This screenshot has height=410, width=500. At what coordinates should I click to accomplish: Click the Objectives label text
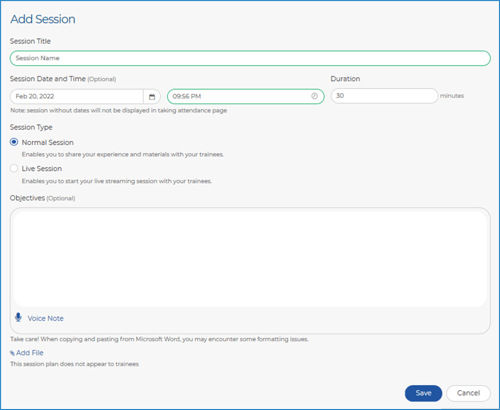click(x=27, y=198)
